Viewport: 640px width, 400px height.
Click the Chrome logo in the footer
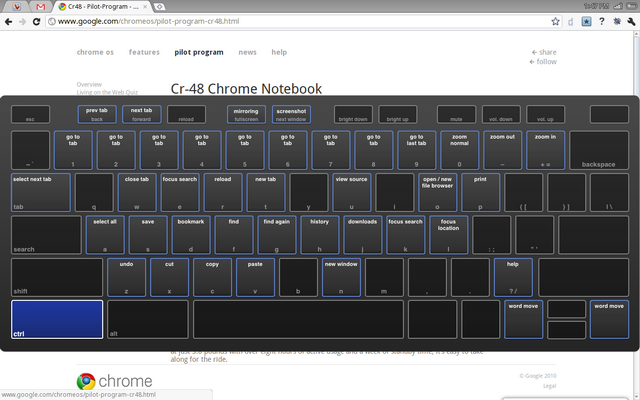(114, 381)
